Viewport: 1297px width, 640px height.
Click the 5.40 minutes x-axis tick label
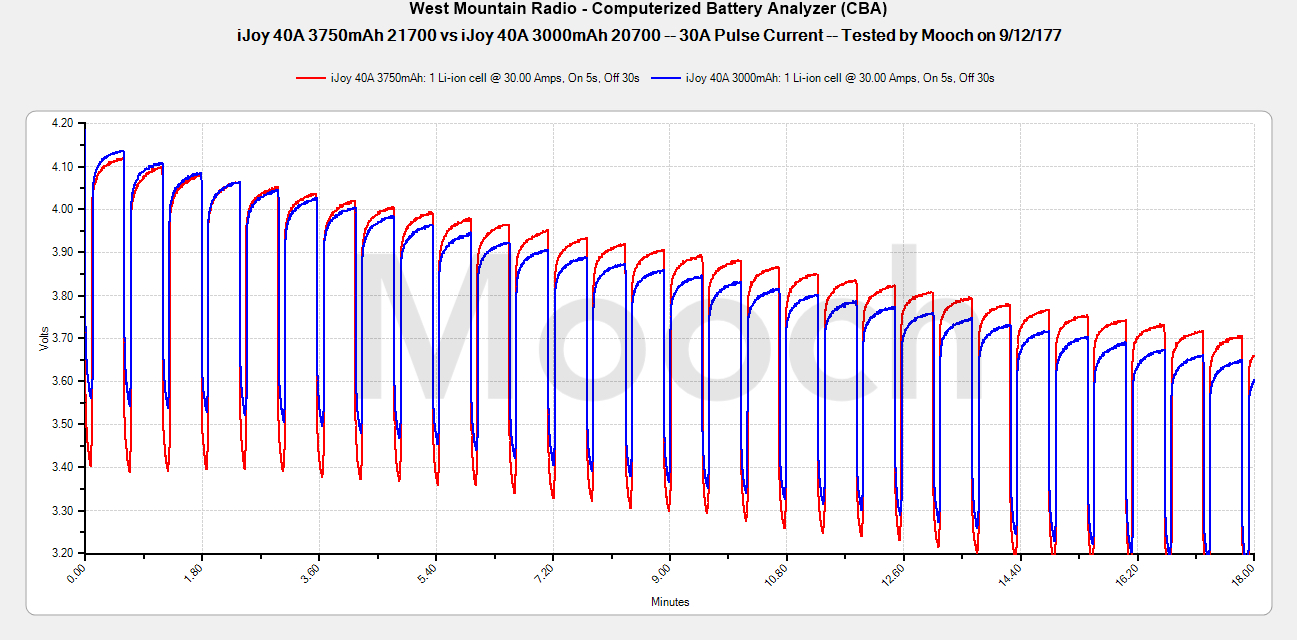428,572
